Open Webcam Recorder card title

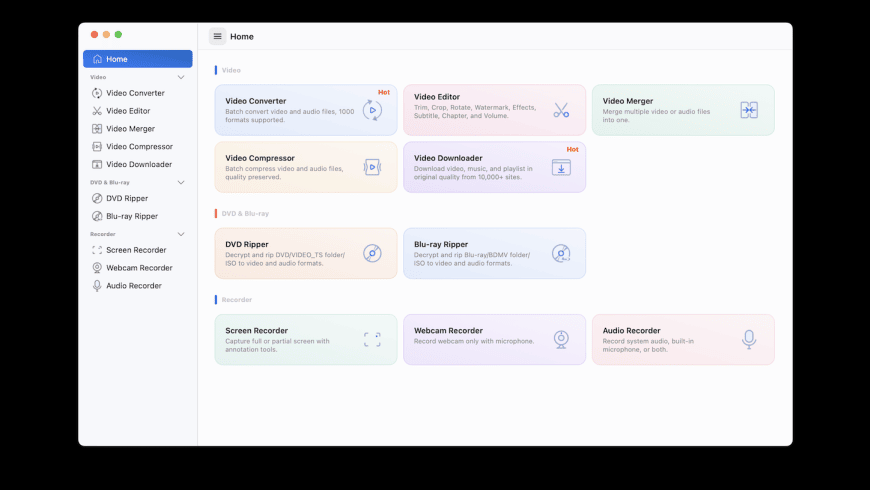pos(448,331)
